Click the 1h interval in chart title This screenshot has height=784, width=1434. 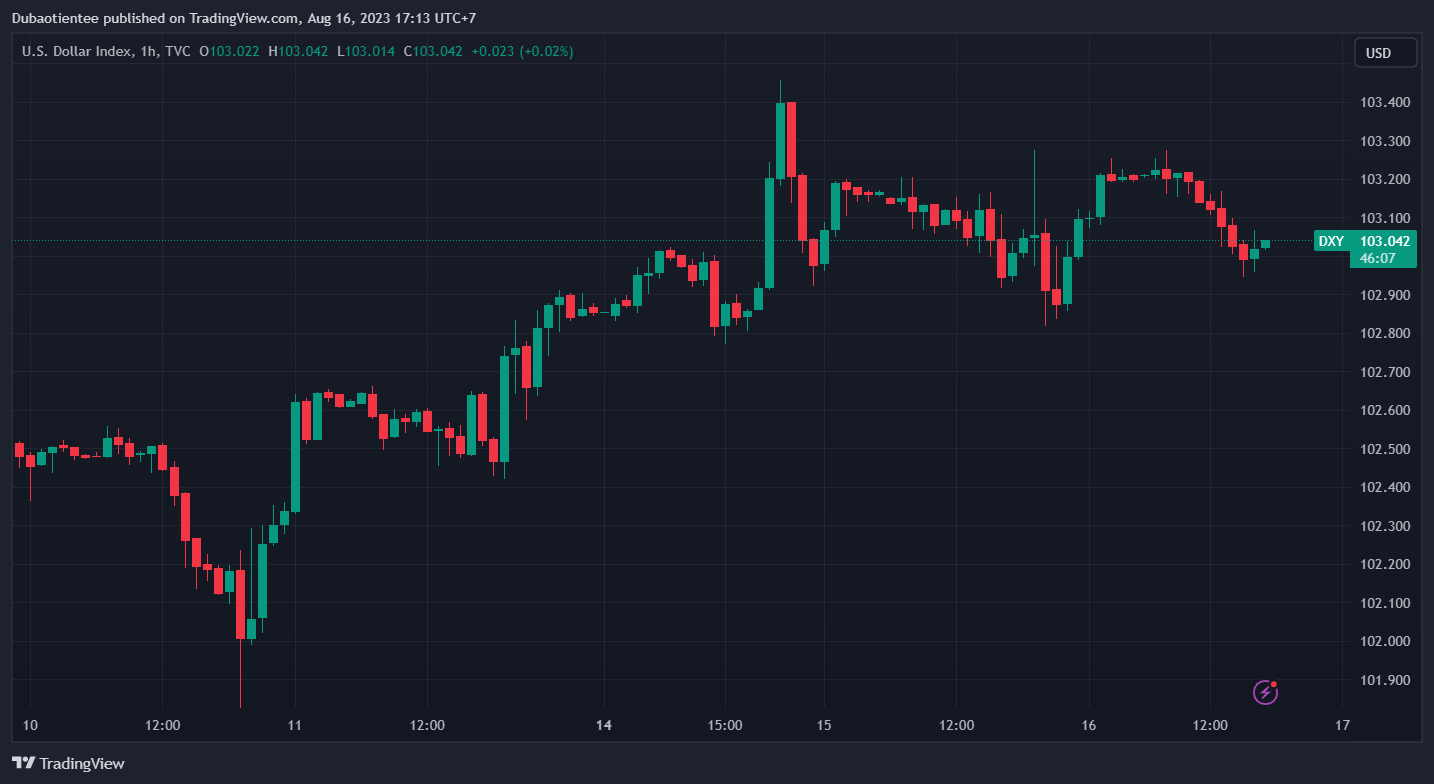[147, 51]
